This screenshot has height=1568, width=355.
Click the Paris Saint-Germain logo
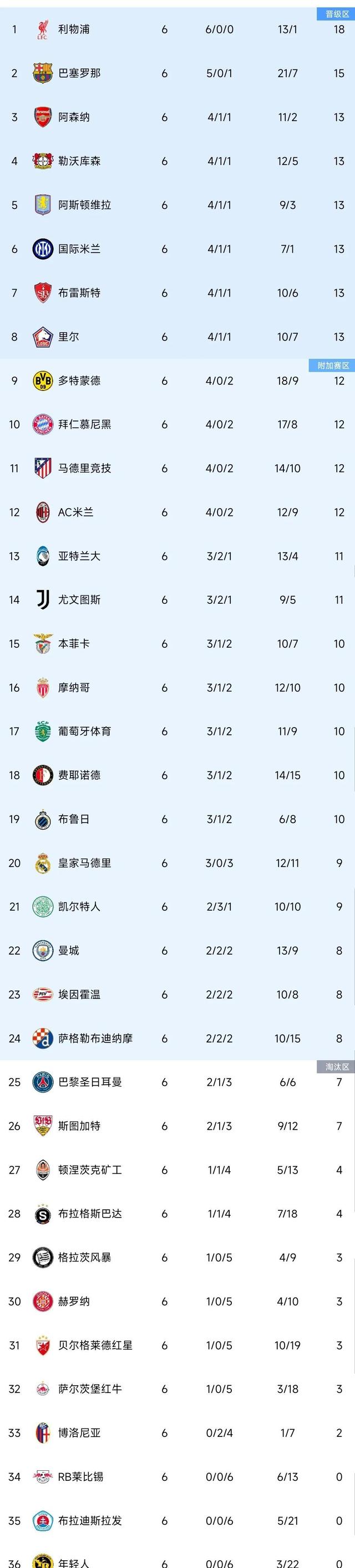[43, 1082]
